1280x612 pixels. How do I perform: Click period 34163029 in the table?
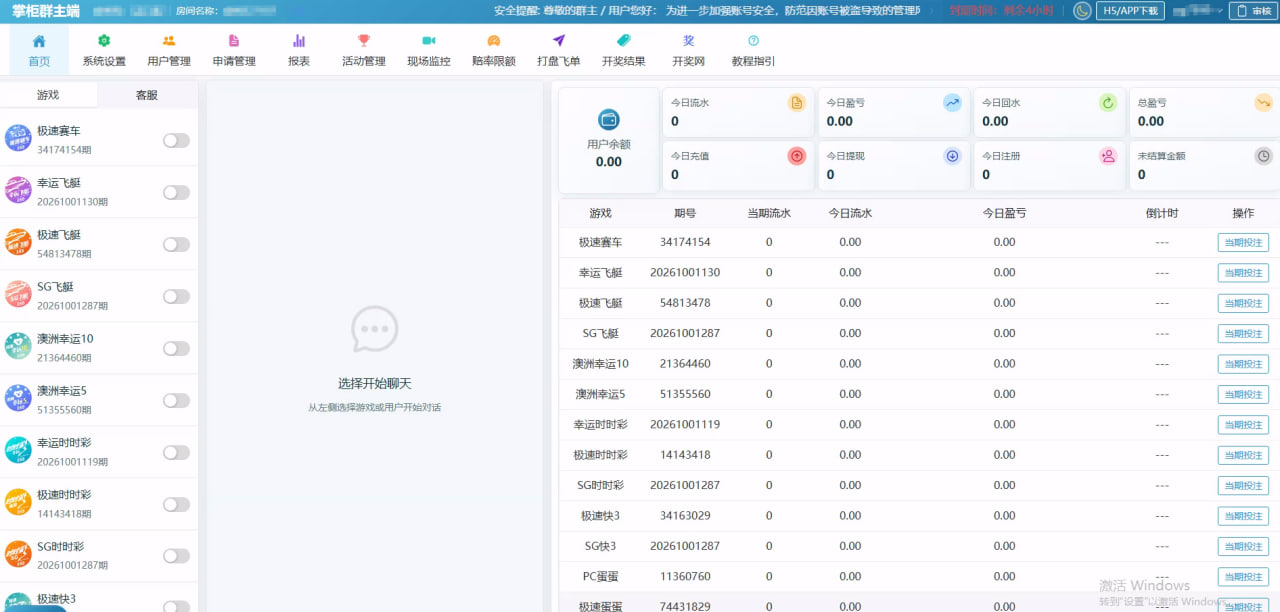coord(685,516)
